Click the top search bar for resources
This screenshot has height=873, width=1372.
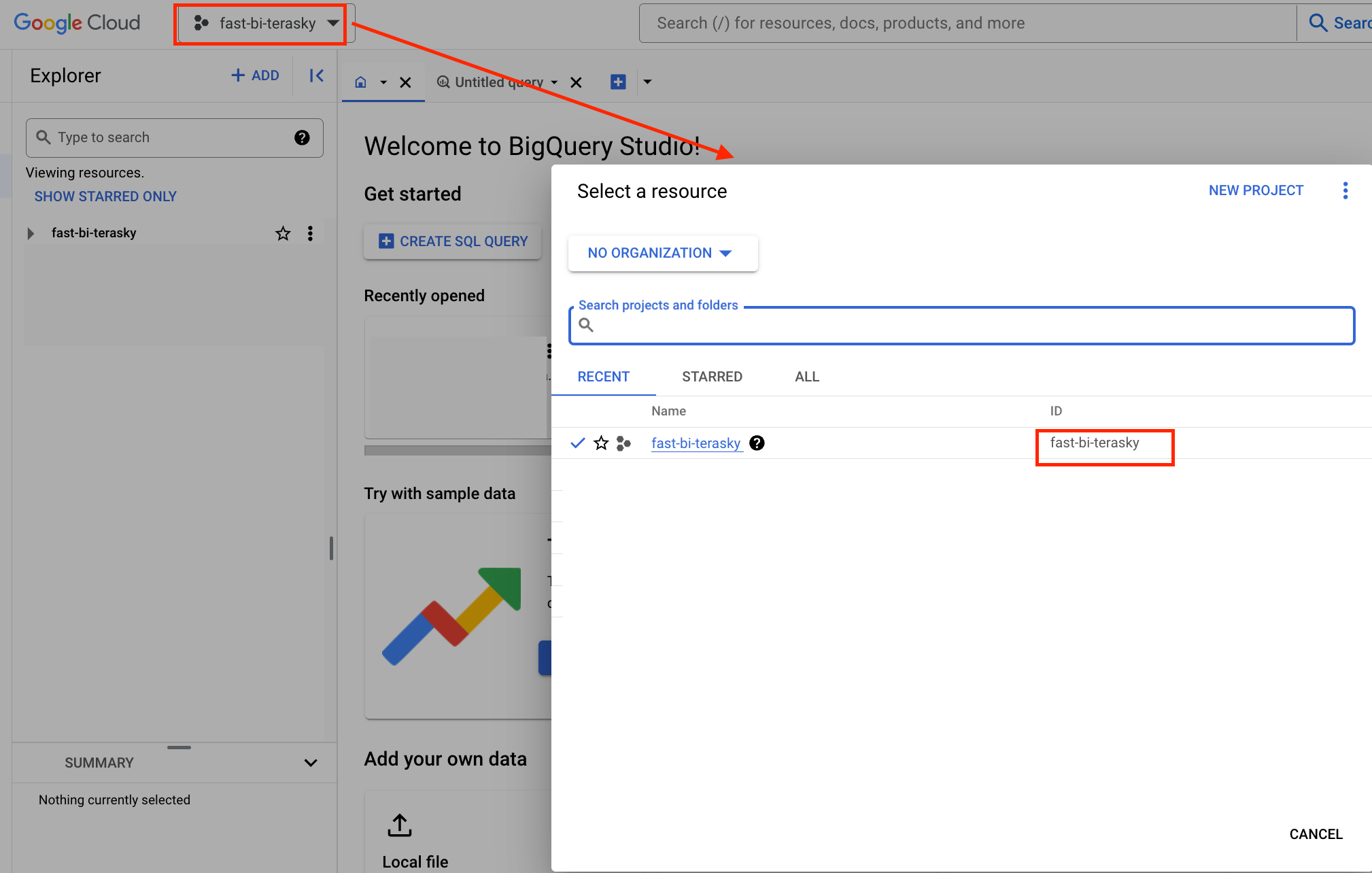tap(967, 23)
